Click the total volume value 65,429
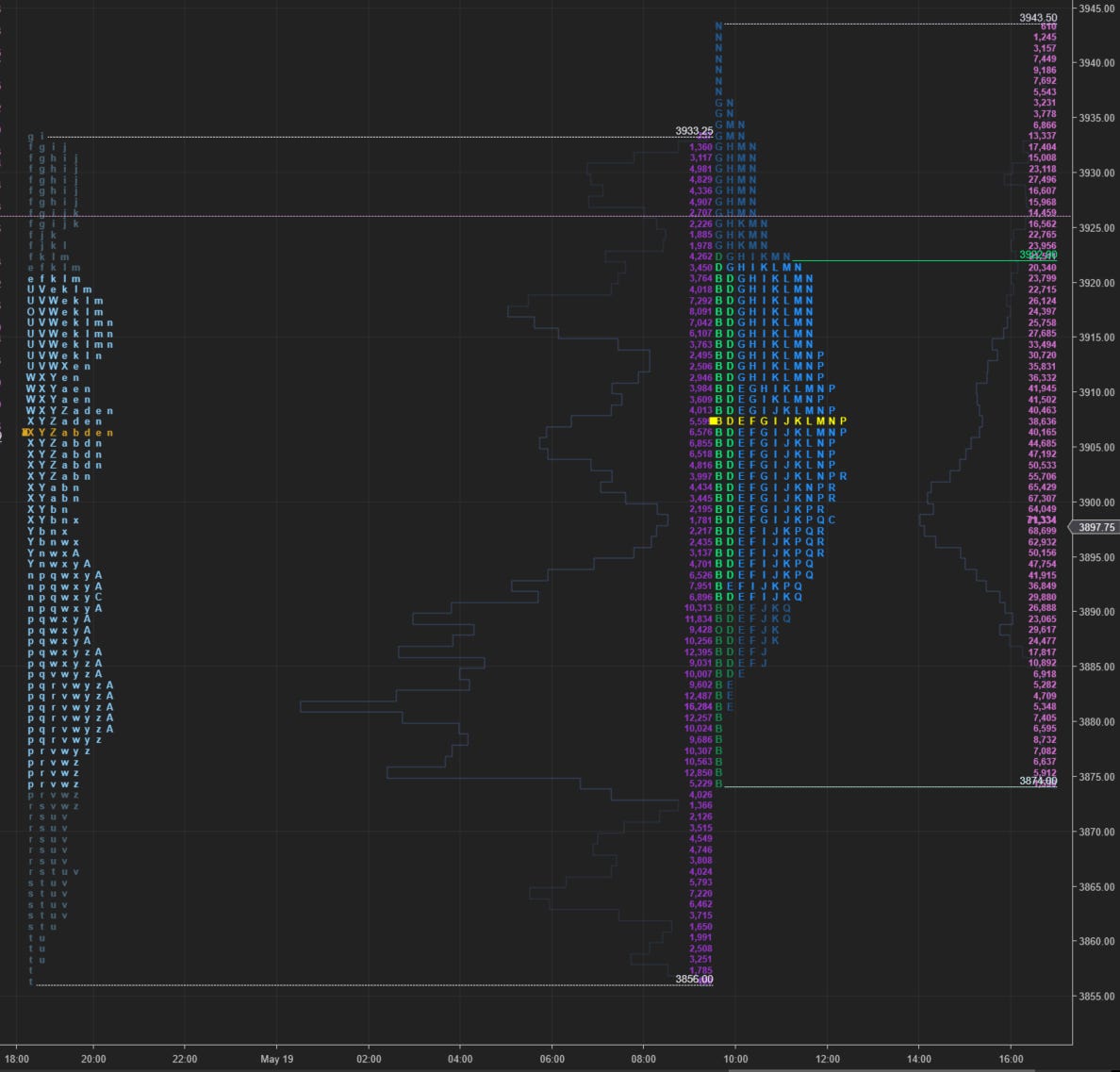 pos(1042,487)
